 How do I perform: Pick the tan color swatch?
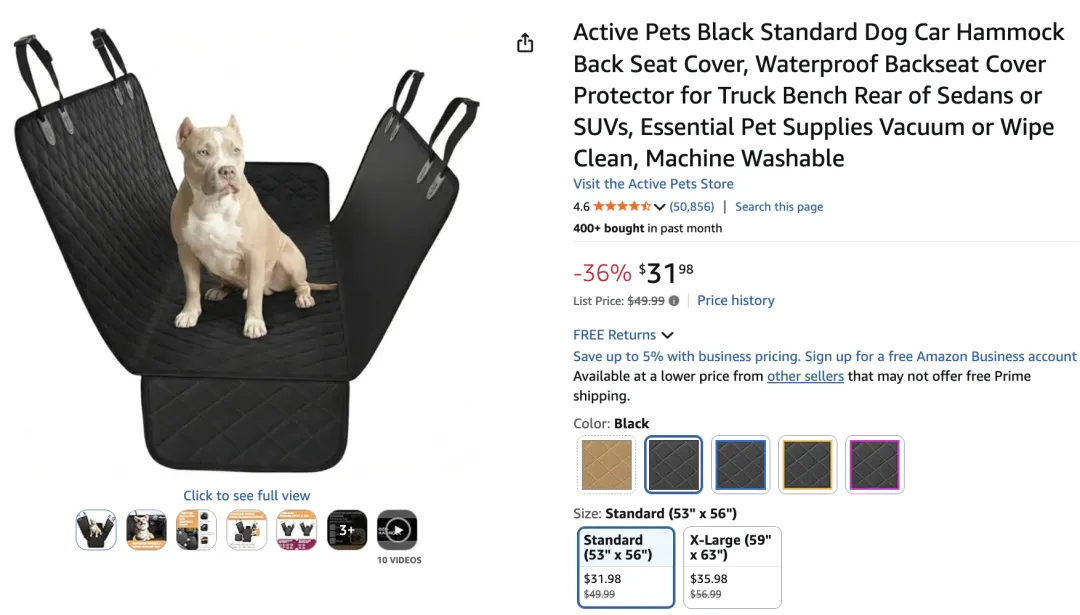coord(607,465)
